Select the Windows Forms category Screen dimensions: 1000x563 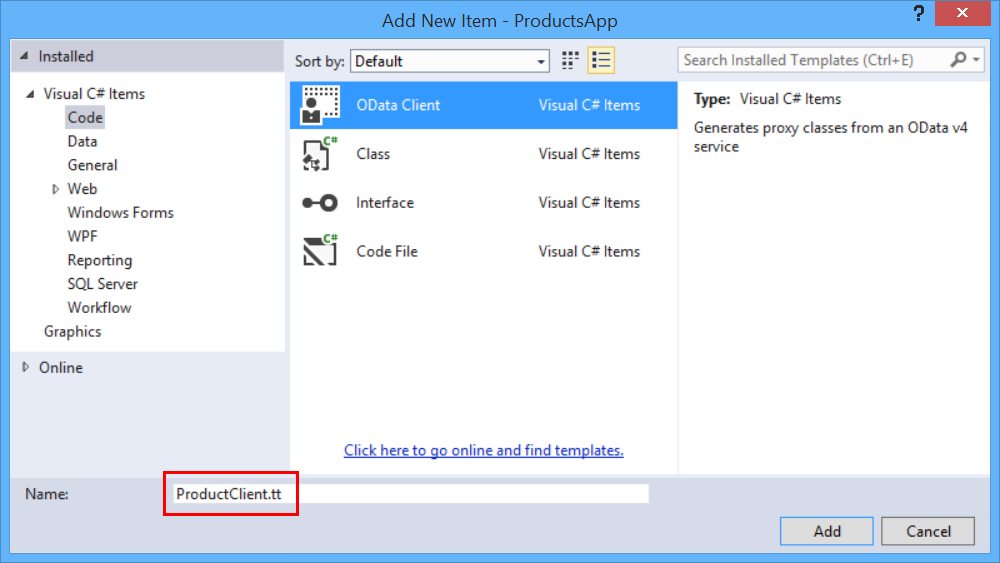click(x=121, y=212)
